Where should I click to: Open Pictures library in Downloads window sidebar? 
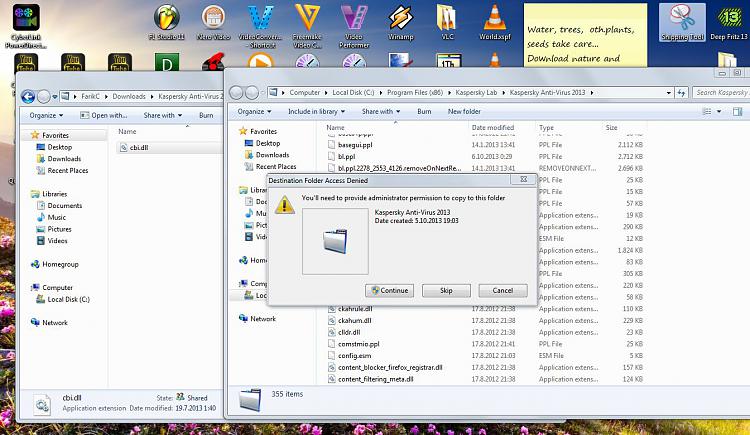pyautogui.click(x=59, y=229)
